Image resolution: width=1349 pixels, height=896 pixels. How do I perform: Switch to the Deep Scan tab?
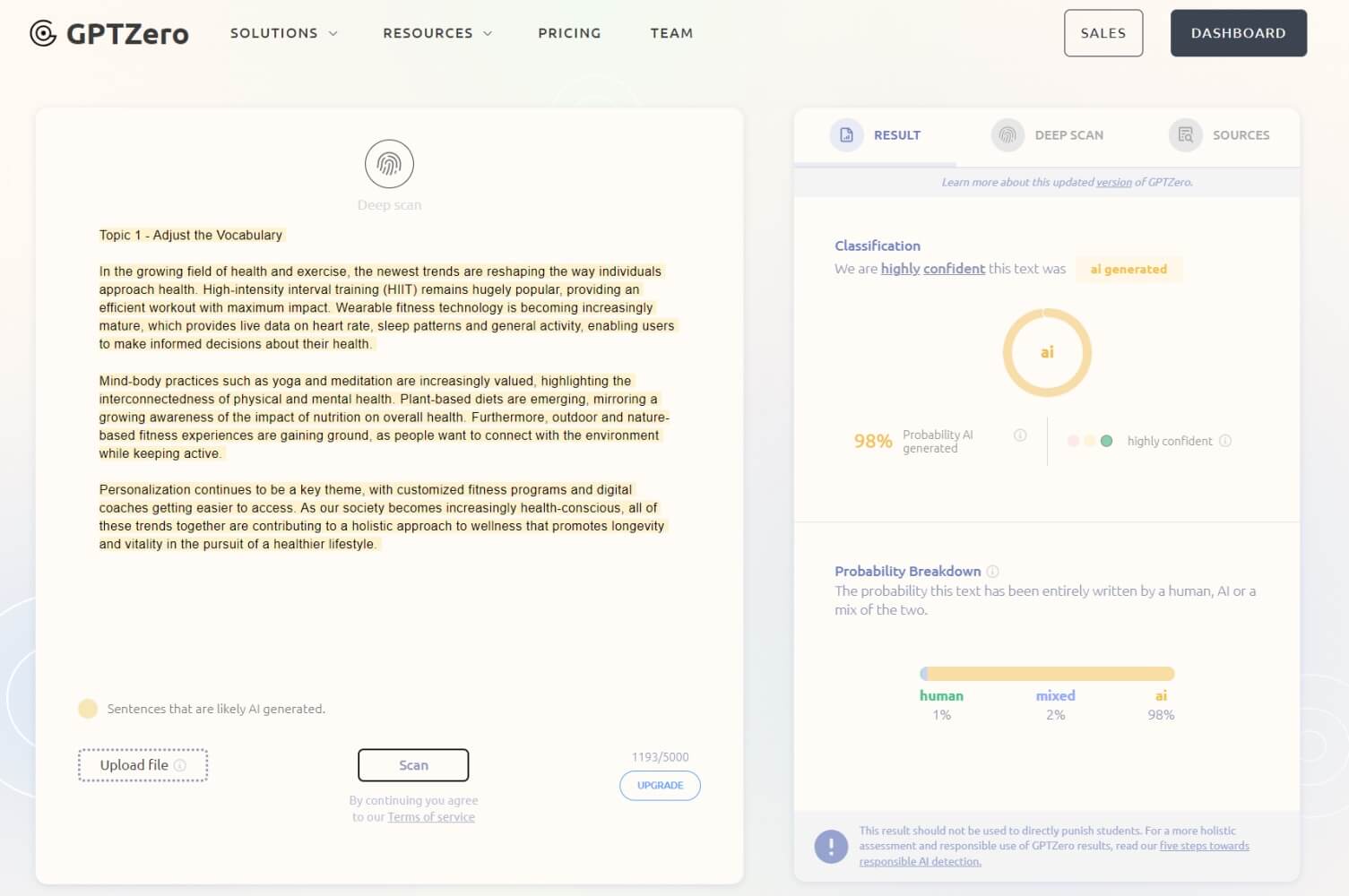coord(1049,135)
